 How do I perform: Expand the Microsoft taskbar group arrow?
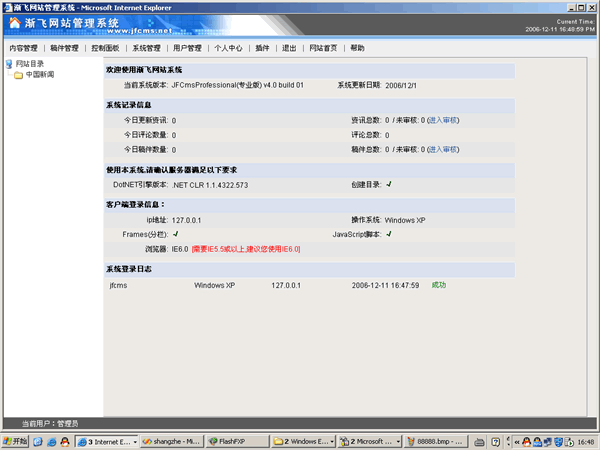click(398, 442)
